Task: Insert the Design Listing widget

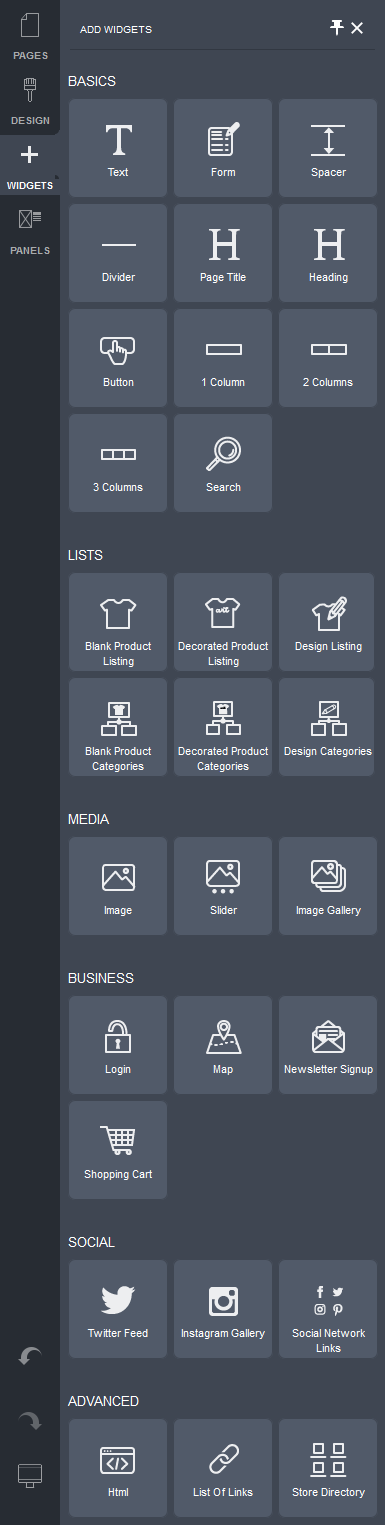Action: [x=328, y=622]
